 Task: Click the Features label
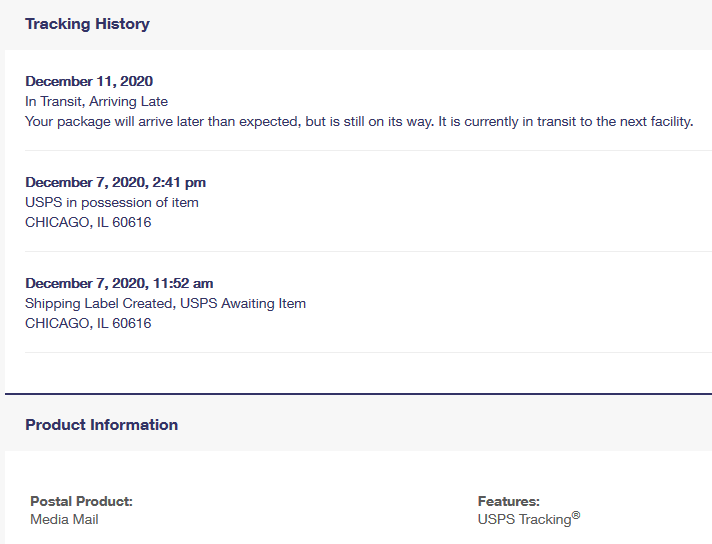click(x=508, y=501)
